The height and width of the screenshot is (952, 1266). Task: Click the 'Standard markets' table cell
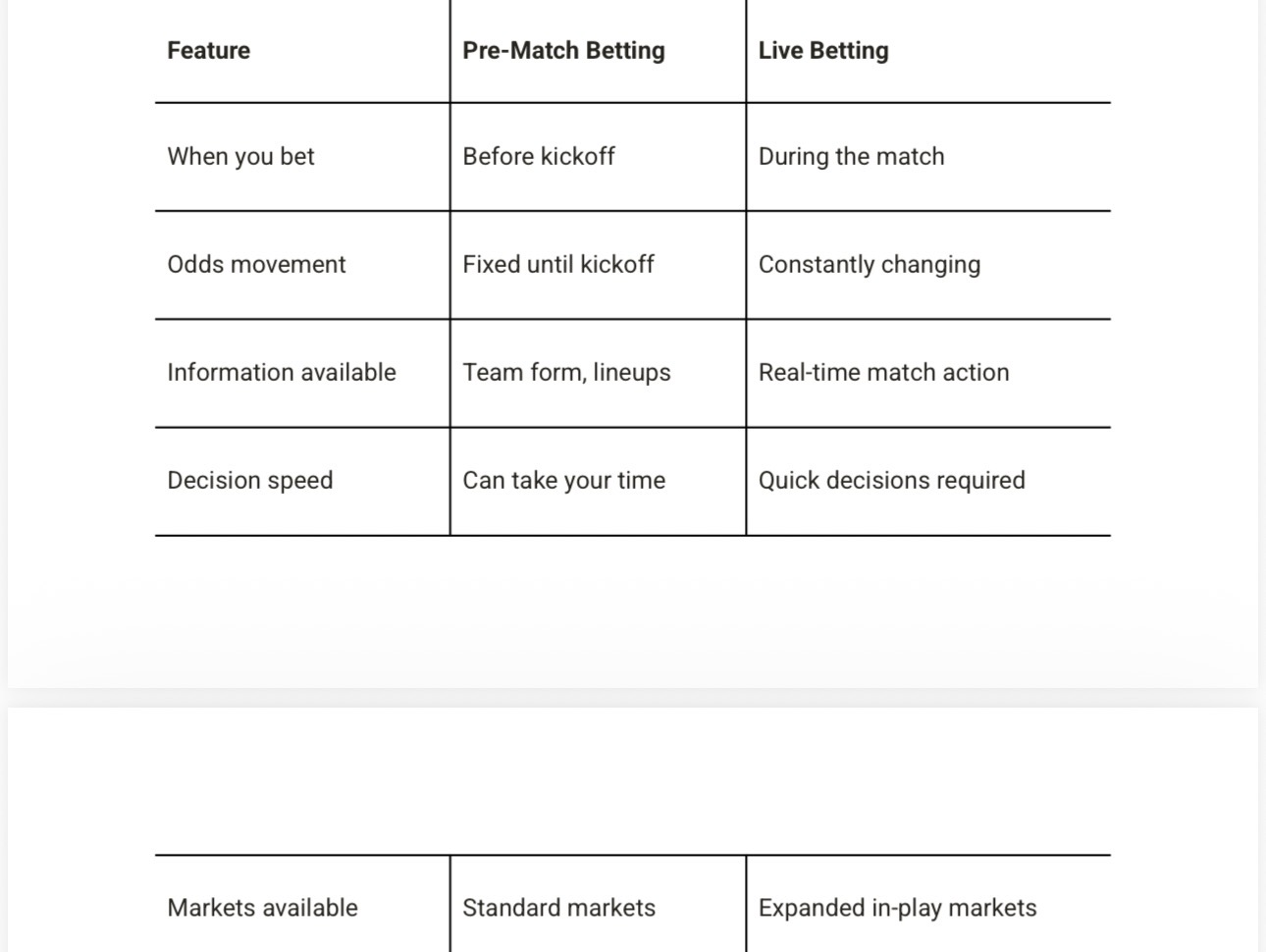[558, 908]
